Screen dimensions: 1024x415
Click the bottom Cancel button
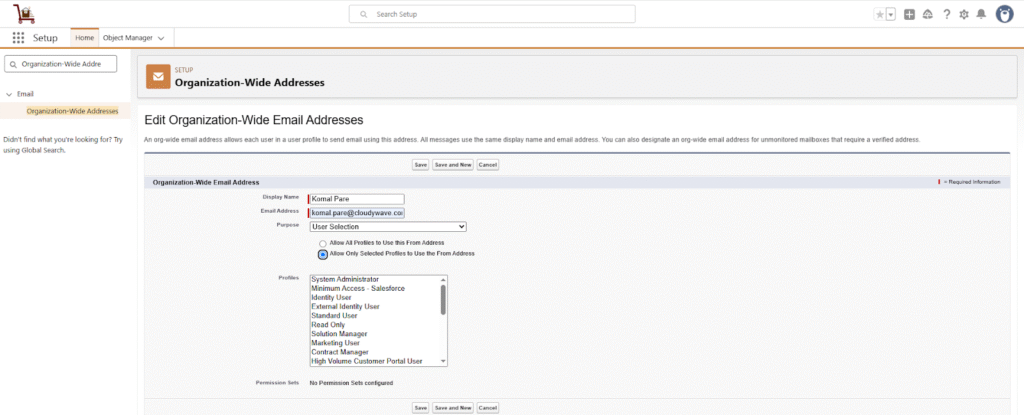(488, 408)
